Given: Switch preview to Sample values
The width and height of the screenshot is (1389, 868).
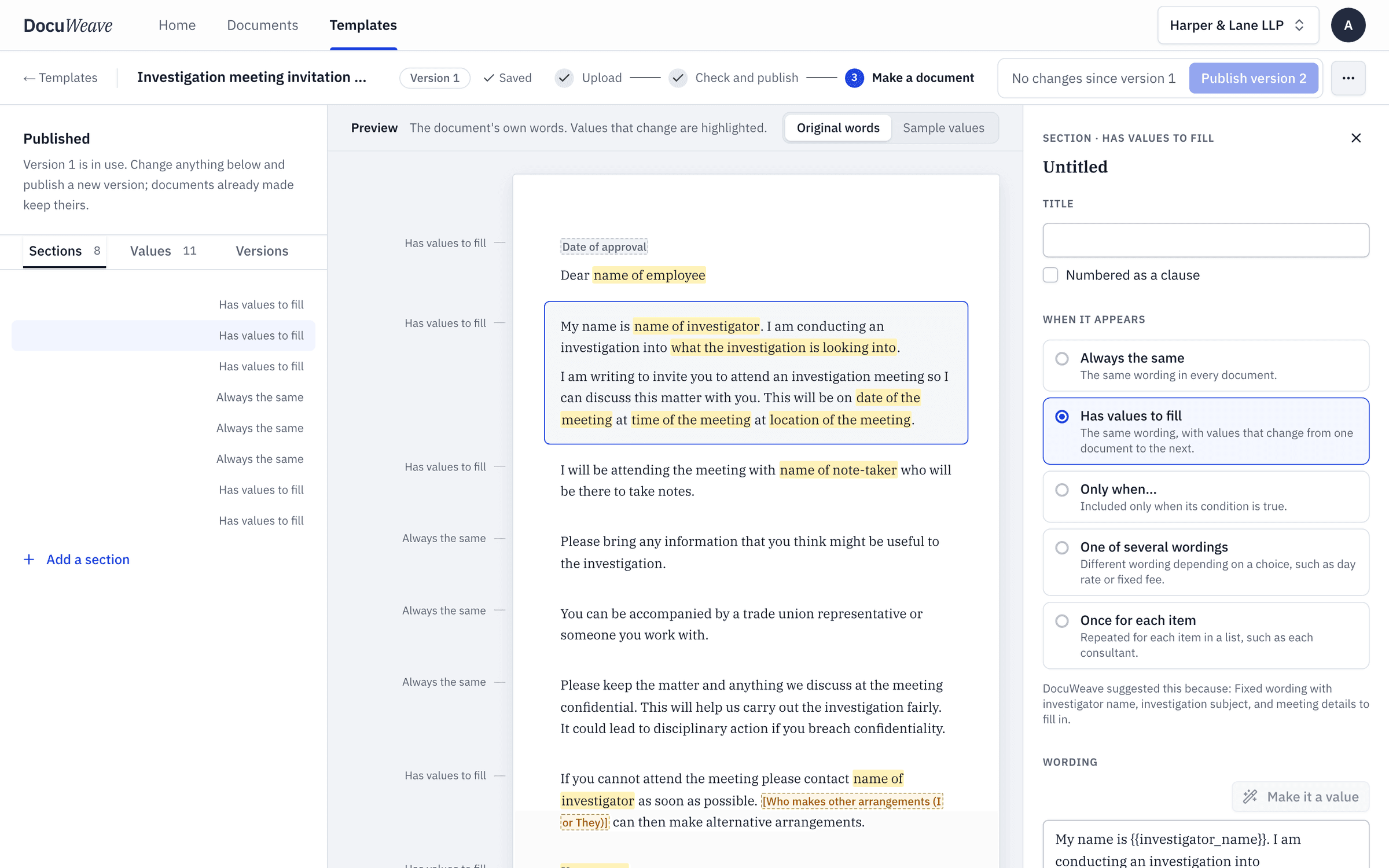Looking at the screenshot, I should [x=943, y=128].
